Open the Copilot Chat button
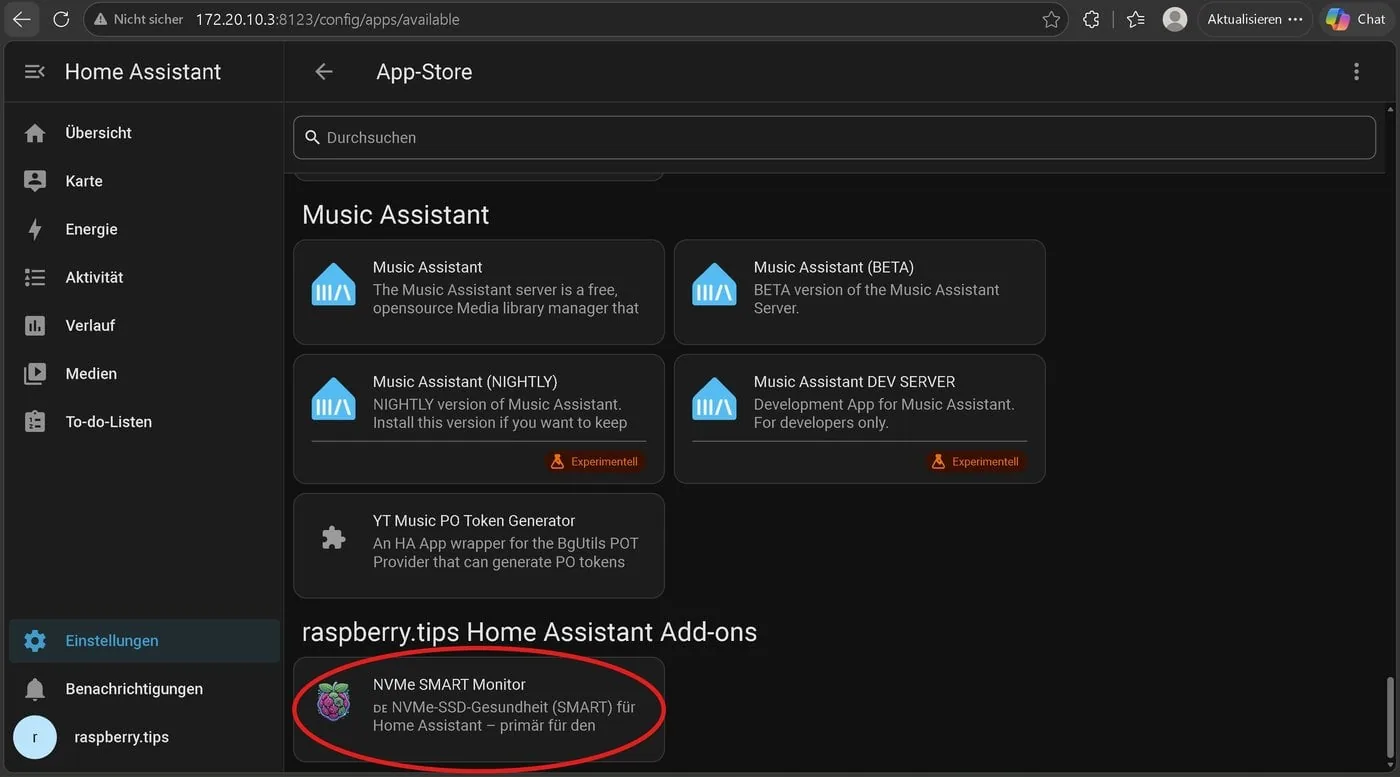The width and height of the screenshot is (1400, 777). [x=1356, y=19]
